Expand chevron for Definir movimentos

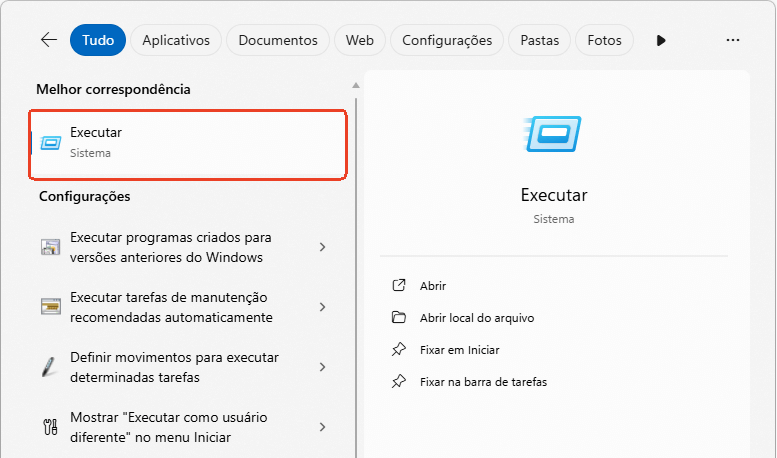point(323,367)
